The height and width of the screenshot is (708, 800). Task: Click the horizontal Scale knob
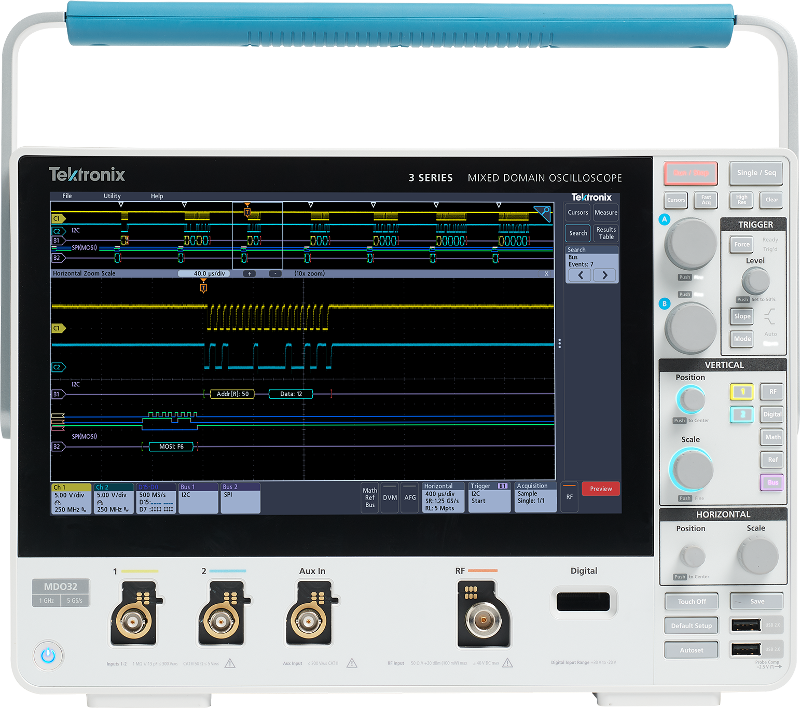[x=758, y=556]
